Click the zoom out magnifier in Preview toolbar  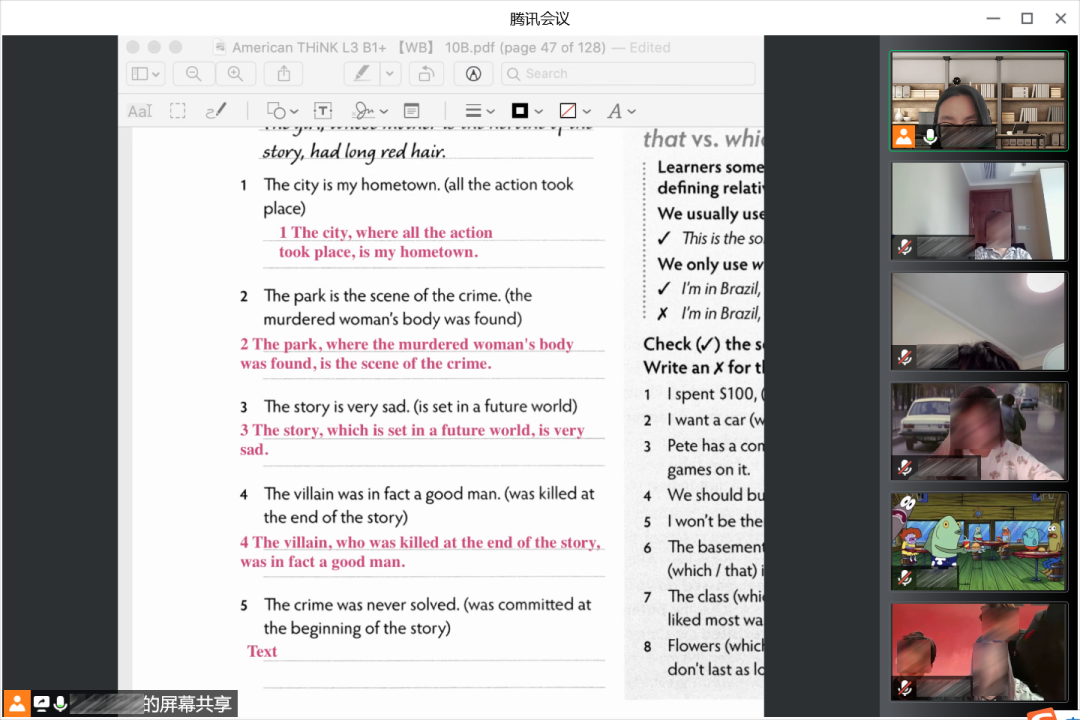pyautogui.click(x=194, y=74)
